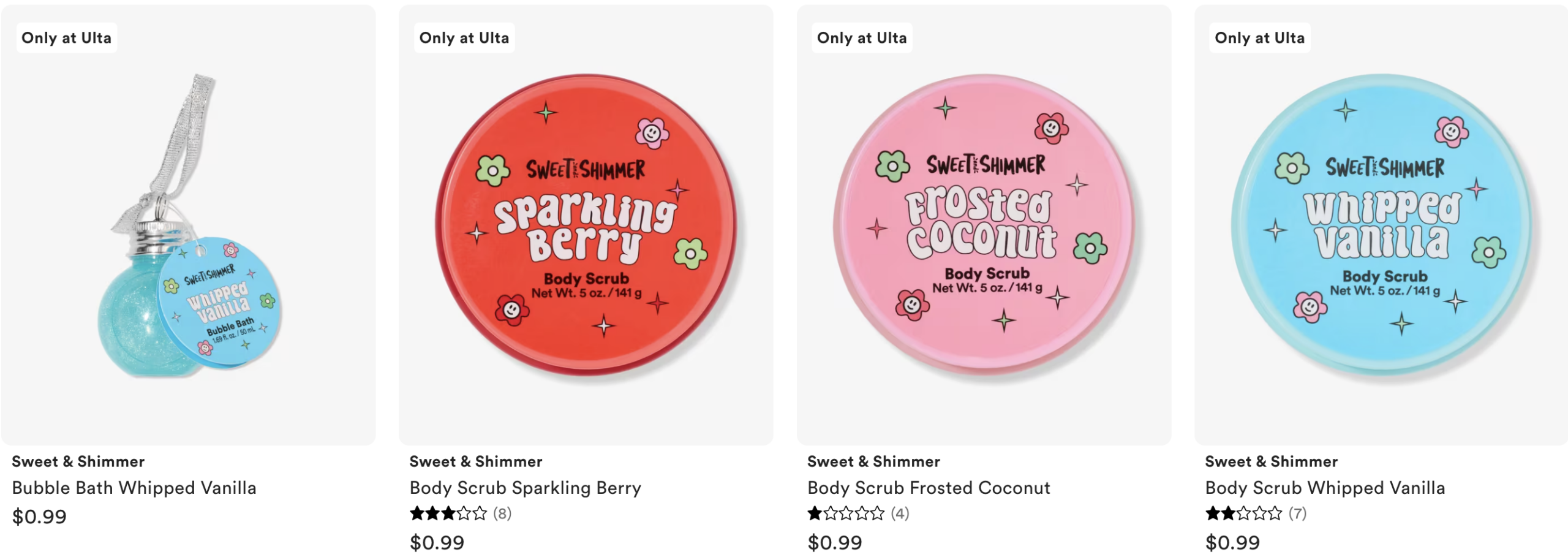Click the $0.99 price under Sparkling Berry

[437, 542]
